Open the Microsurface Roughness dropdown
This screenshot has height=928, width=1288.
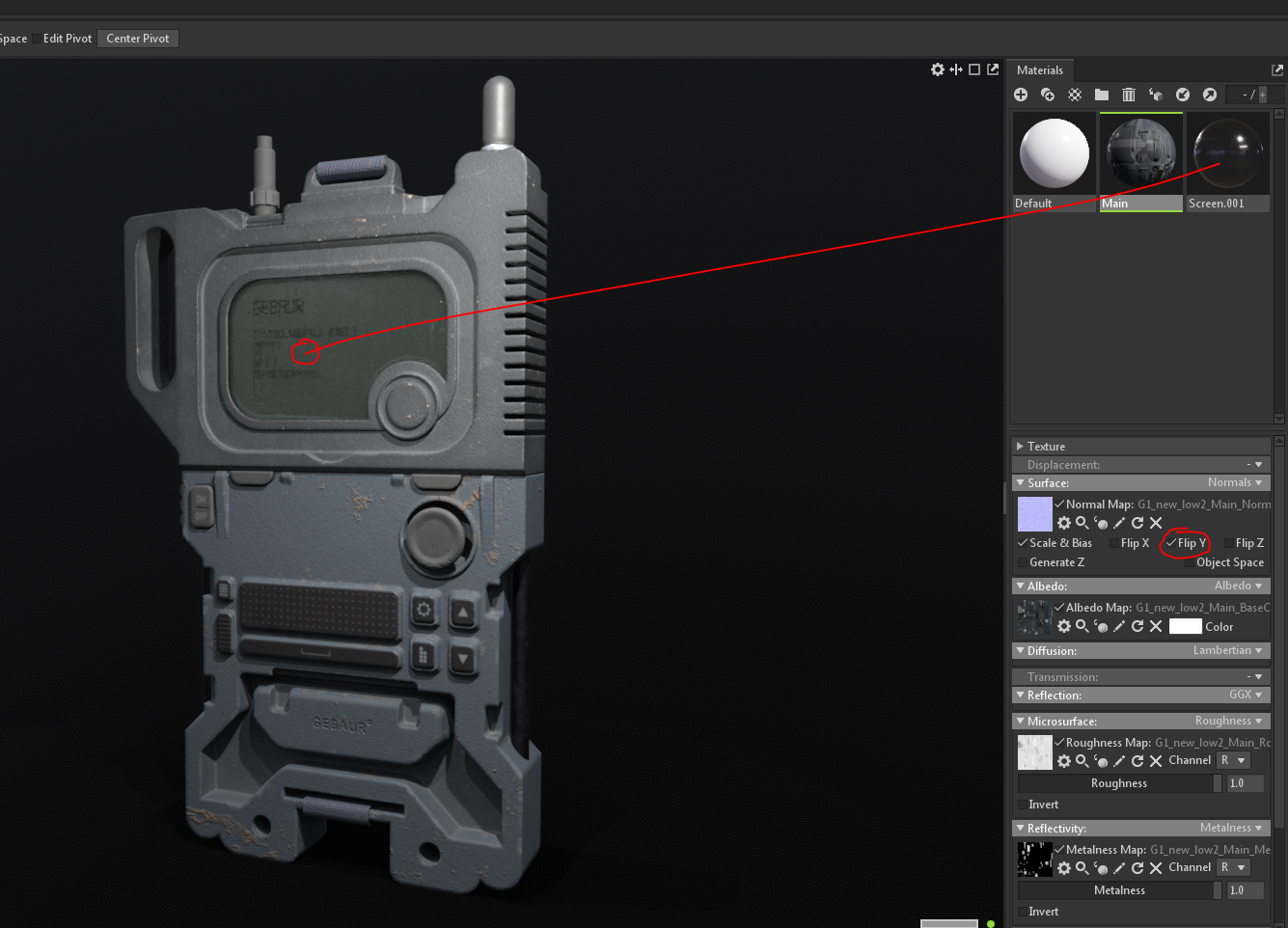click(1229, 721)
